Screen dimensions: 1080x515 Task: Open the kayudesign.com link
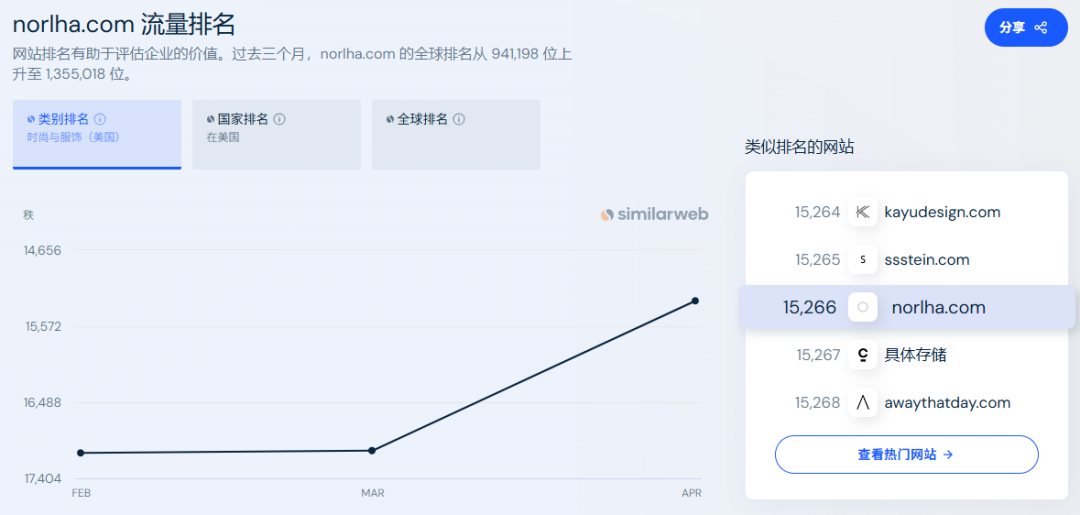click(x=942, y=212)
